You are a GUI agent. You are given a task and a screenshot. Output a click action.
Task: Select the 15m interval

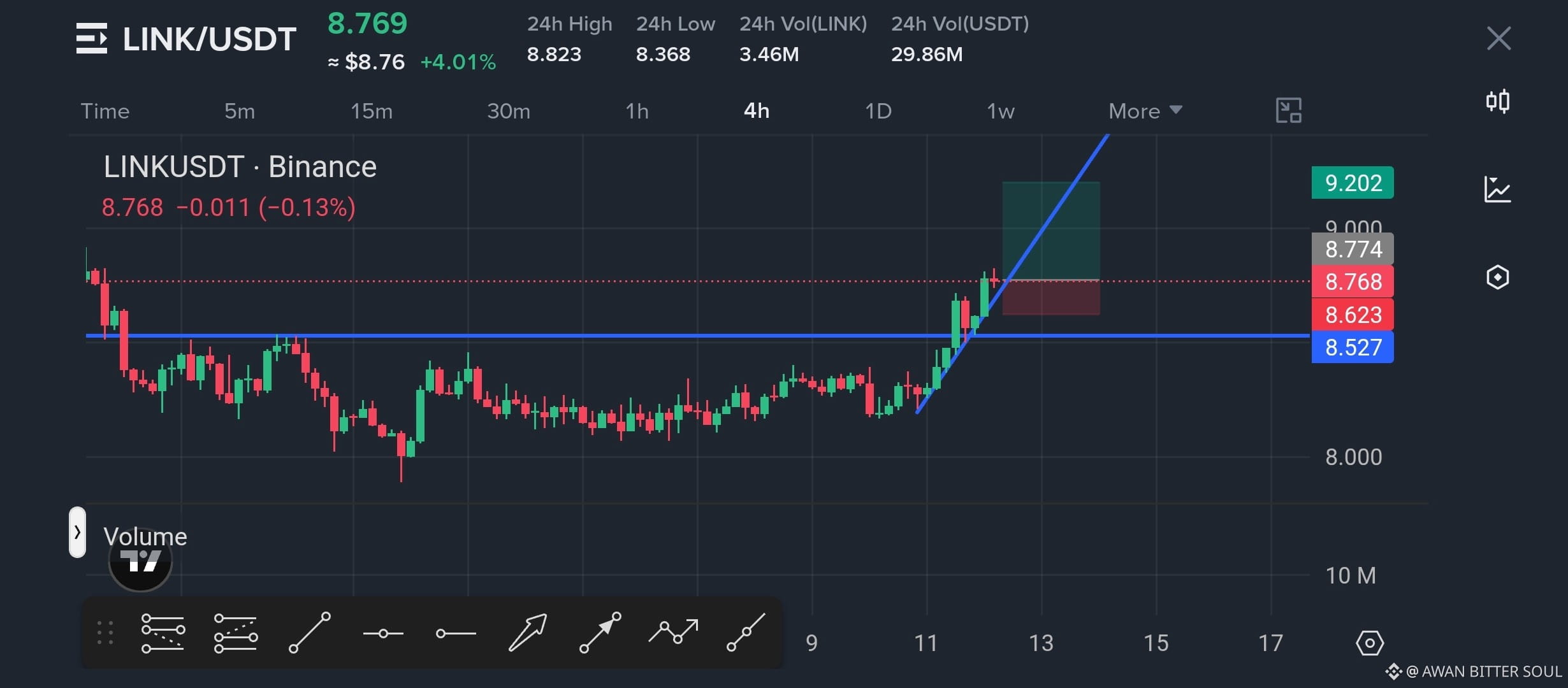(372, 111)
